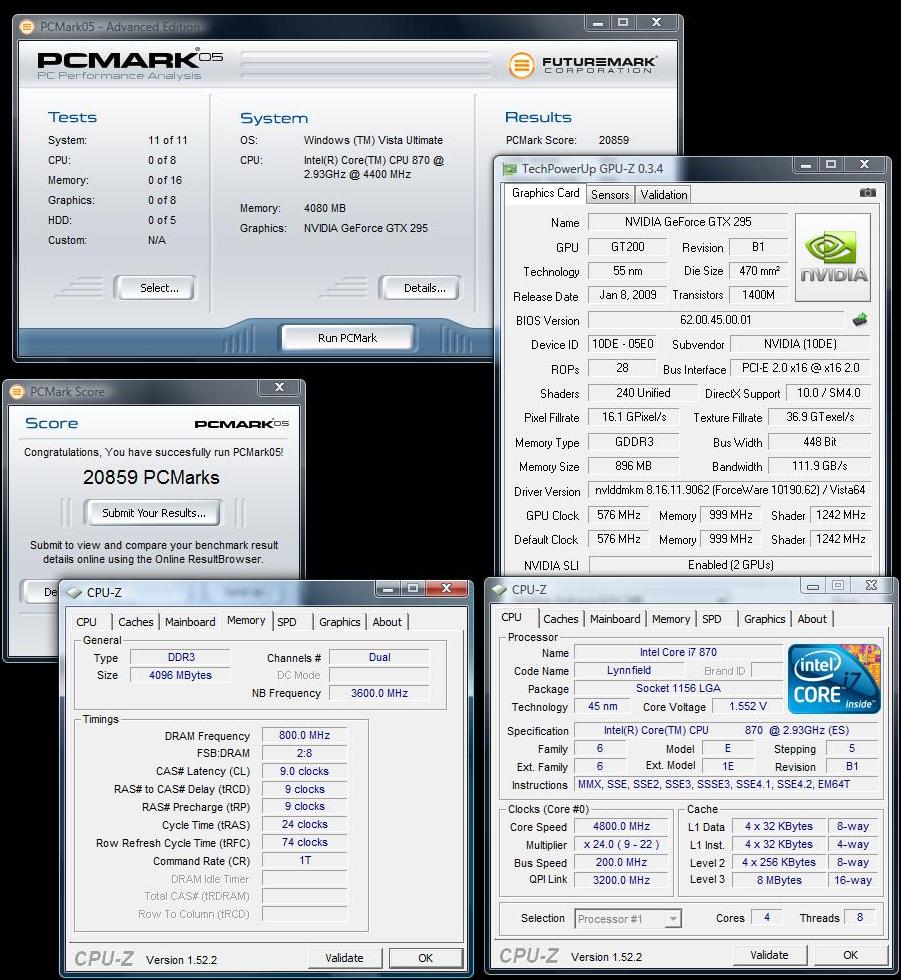Minimize the GPU-Z window
901x980 pixels.
click(x=806, y=165)
